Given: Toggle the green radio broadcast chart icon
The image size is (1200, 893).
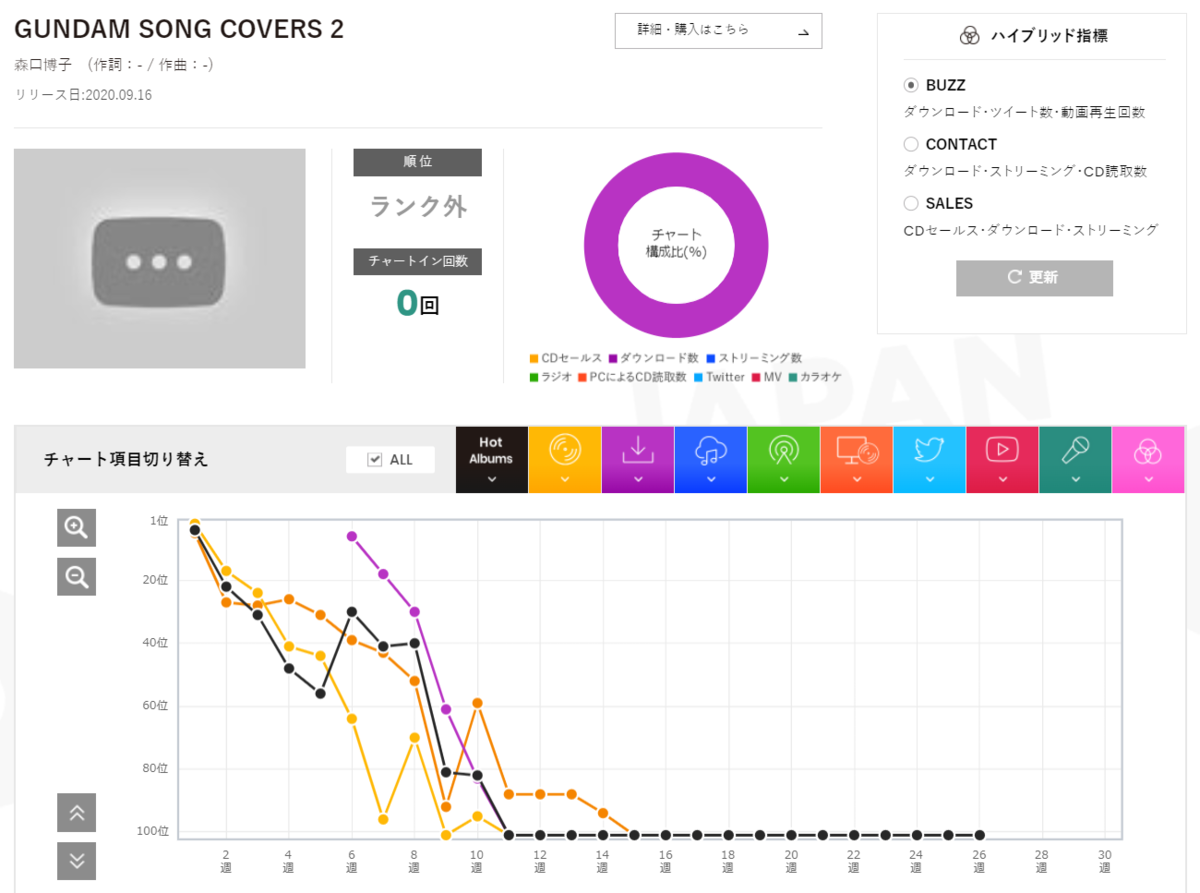Looking at the screenshot, I should pyautogui.click(x=784, y=451).
